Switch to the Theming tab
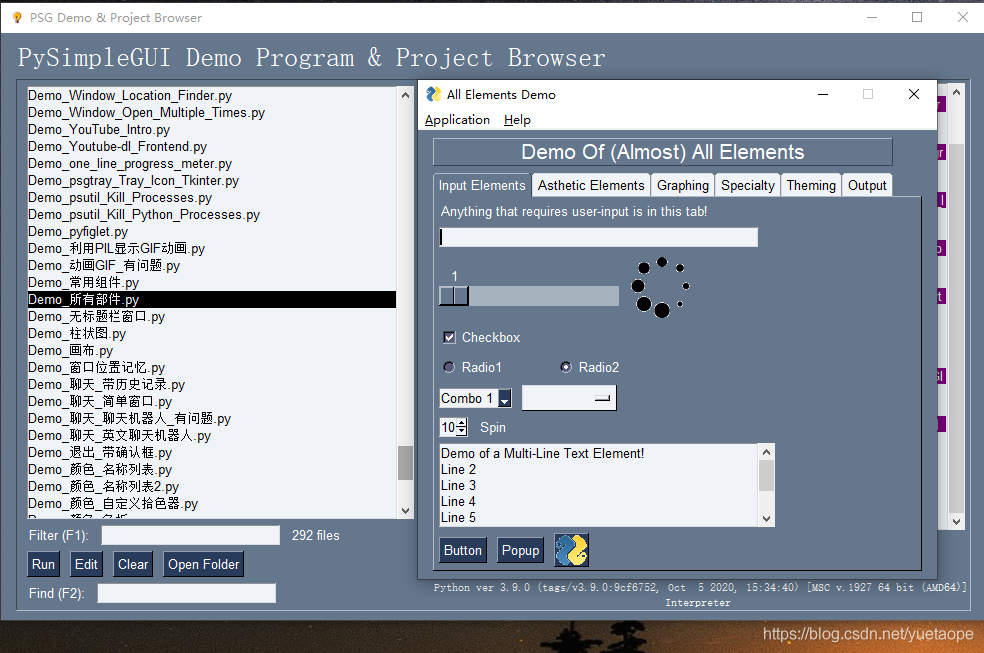Image resolution: width=984 pixels, height=653 pixels. pos(811,186)
